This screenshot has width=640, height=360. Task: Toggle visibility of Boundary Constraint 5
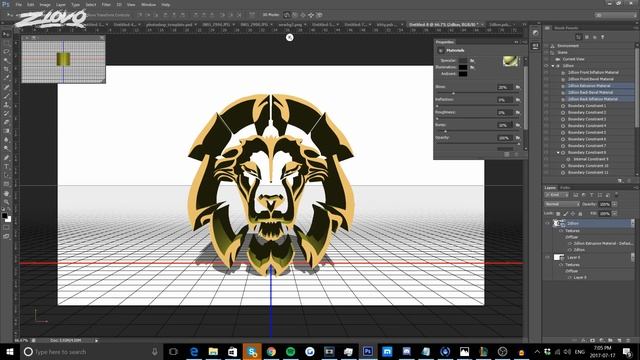tap(547, 132)
